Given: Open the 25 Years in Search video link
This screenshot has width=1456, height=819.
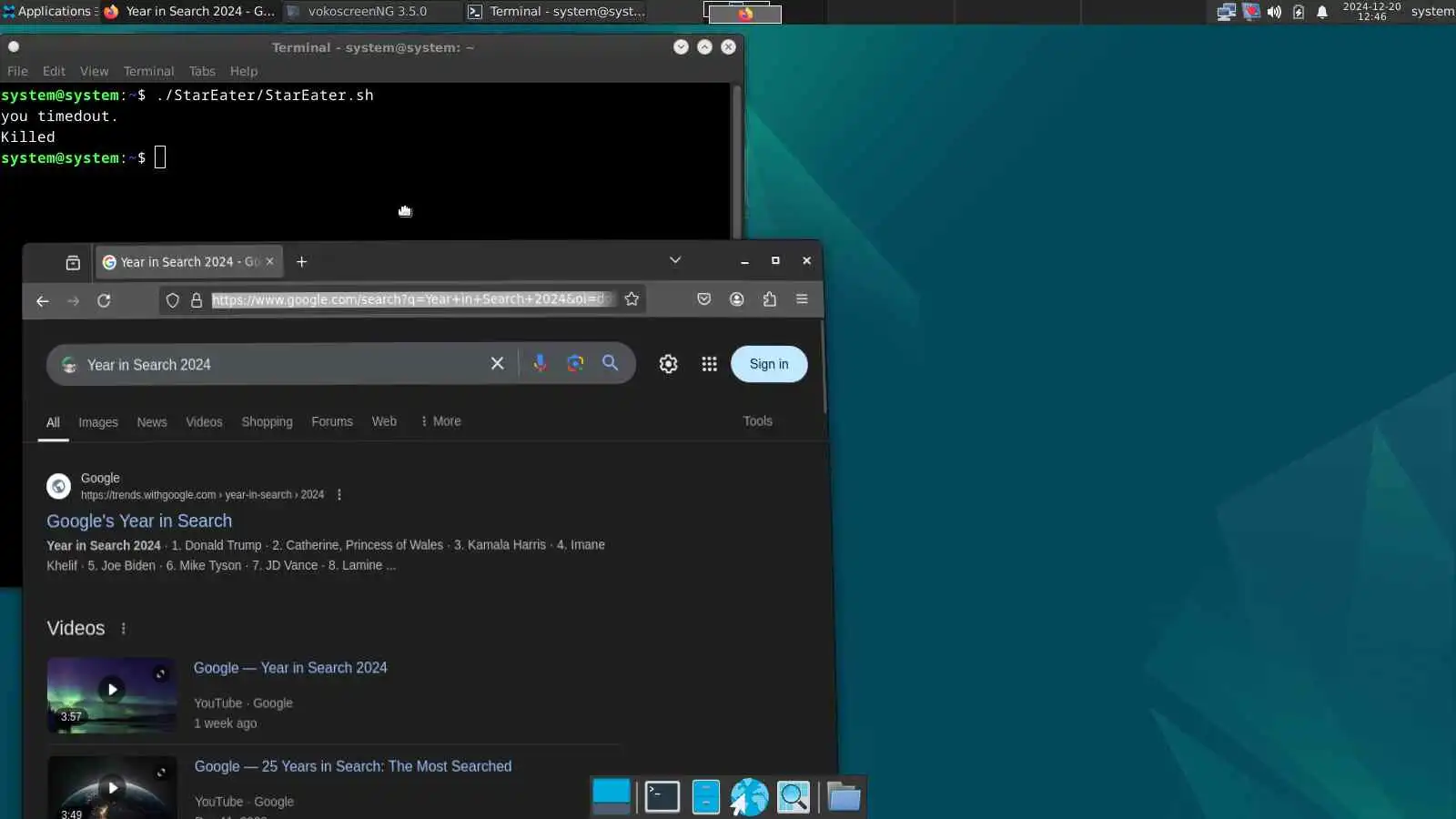Looking at the screenshot, I should tap(353, 766).
